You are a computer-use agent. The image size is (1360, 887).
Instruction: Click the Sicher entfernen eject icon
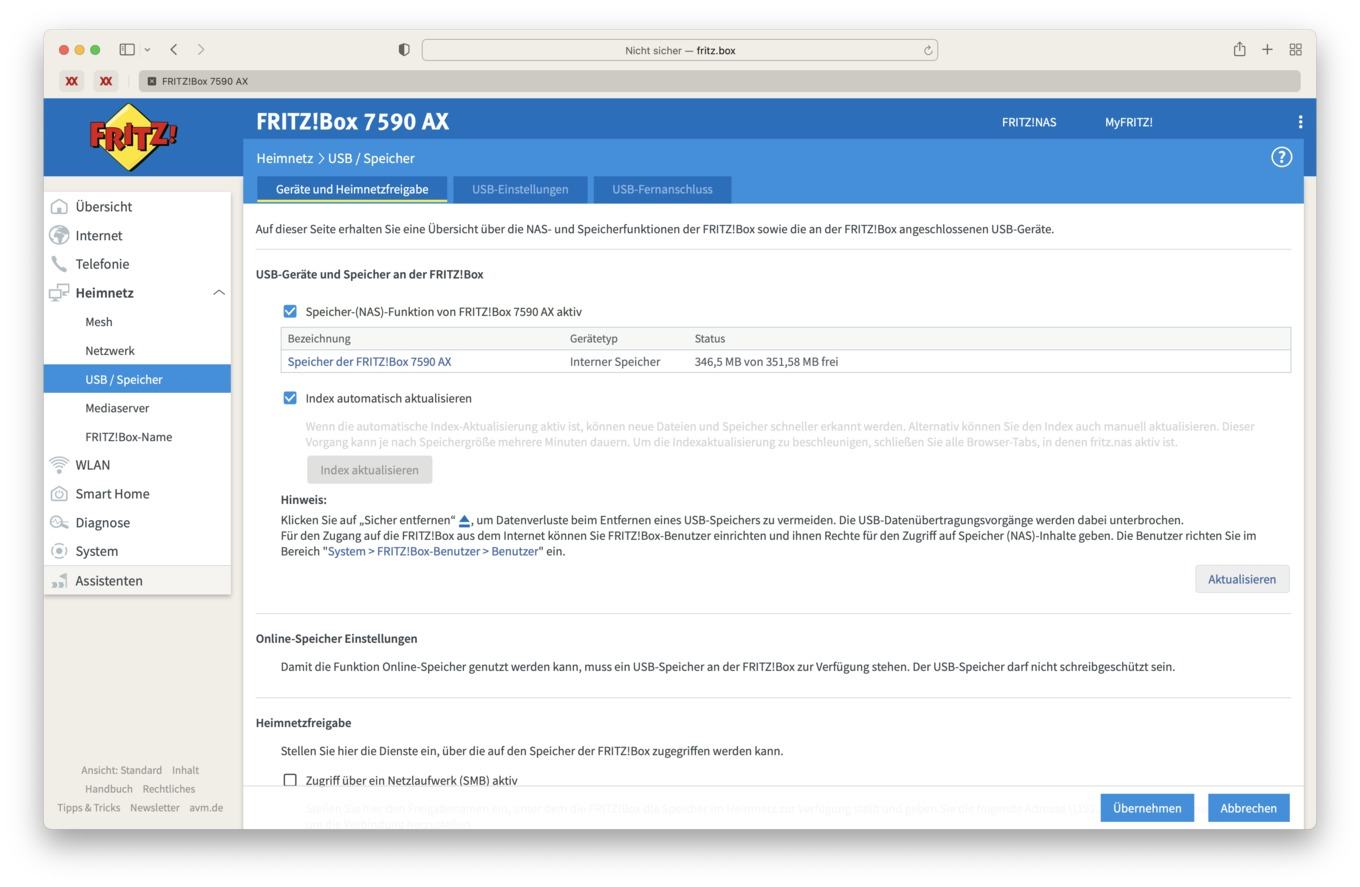pyautogui.click(x=464, y=521)
